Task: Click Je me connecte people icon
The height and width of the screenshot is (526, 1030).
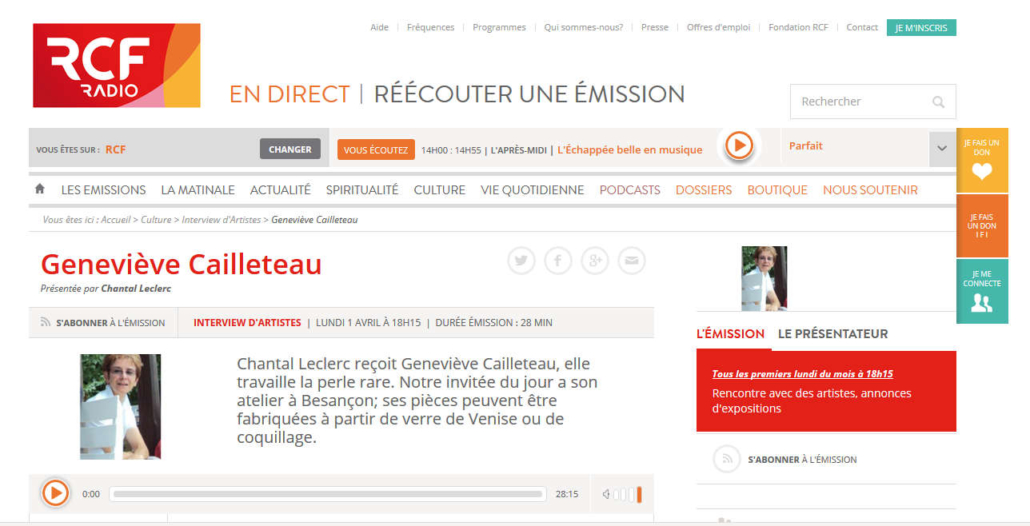Action: [x=982, y=303]
